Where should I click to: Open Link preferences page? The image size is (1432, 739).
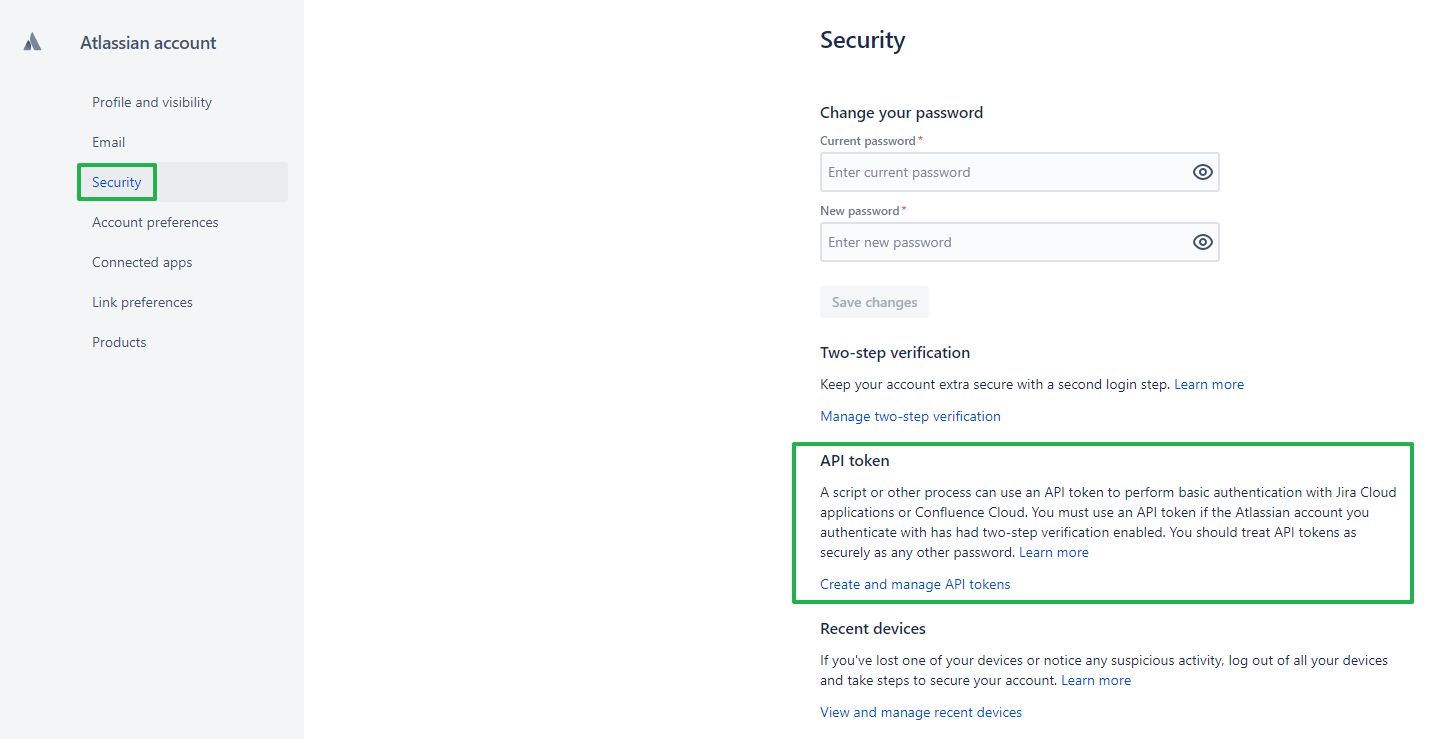(x=142, y=302)
